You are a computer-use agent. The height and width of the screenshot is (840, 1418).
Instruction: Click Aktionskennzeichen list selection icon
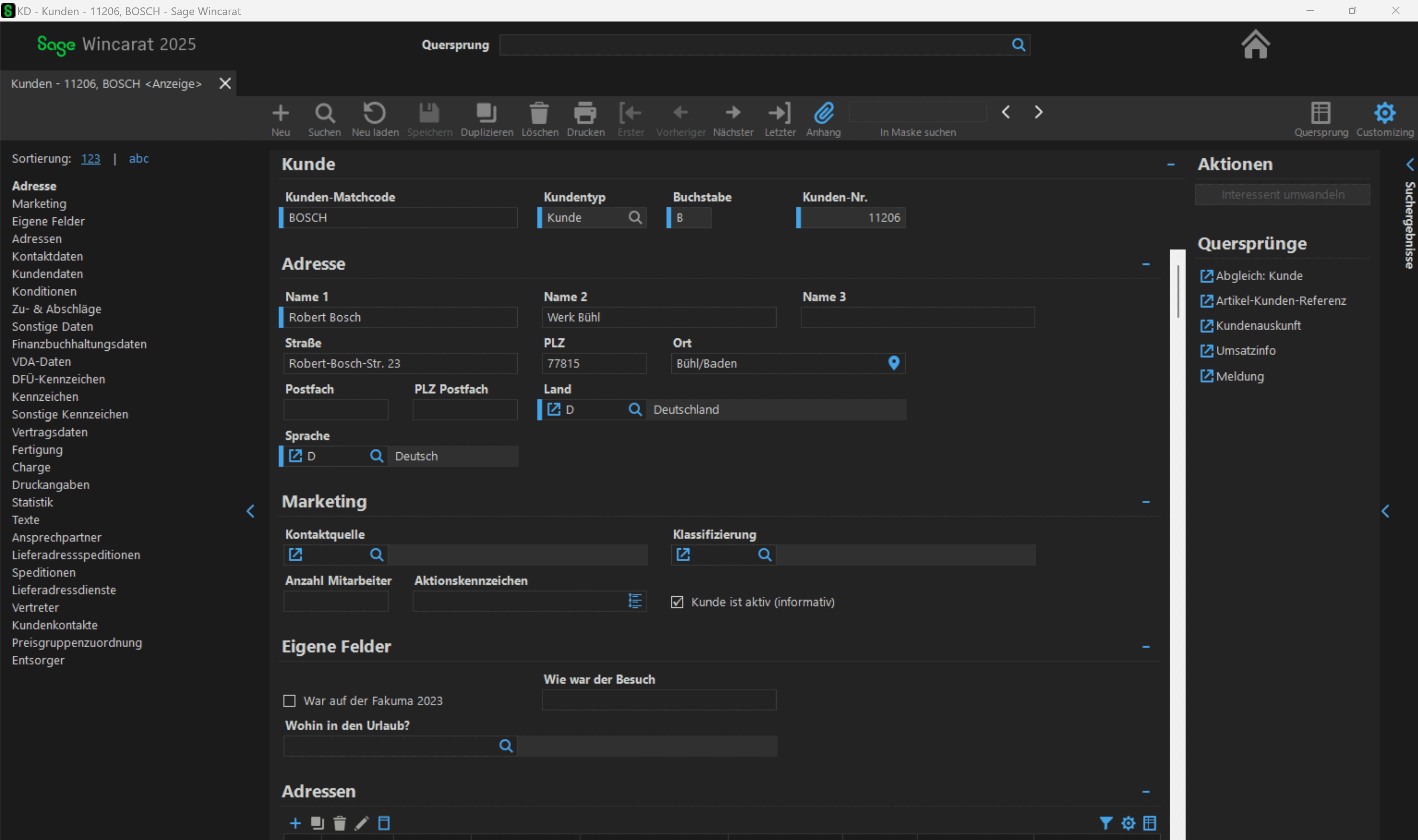tap(635, 601)
